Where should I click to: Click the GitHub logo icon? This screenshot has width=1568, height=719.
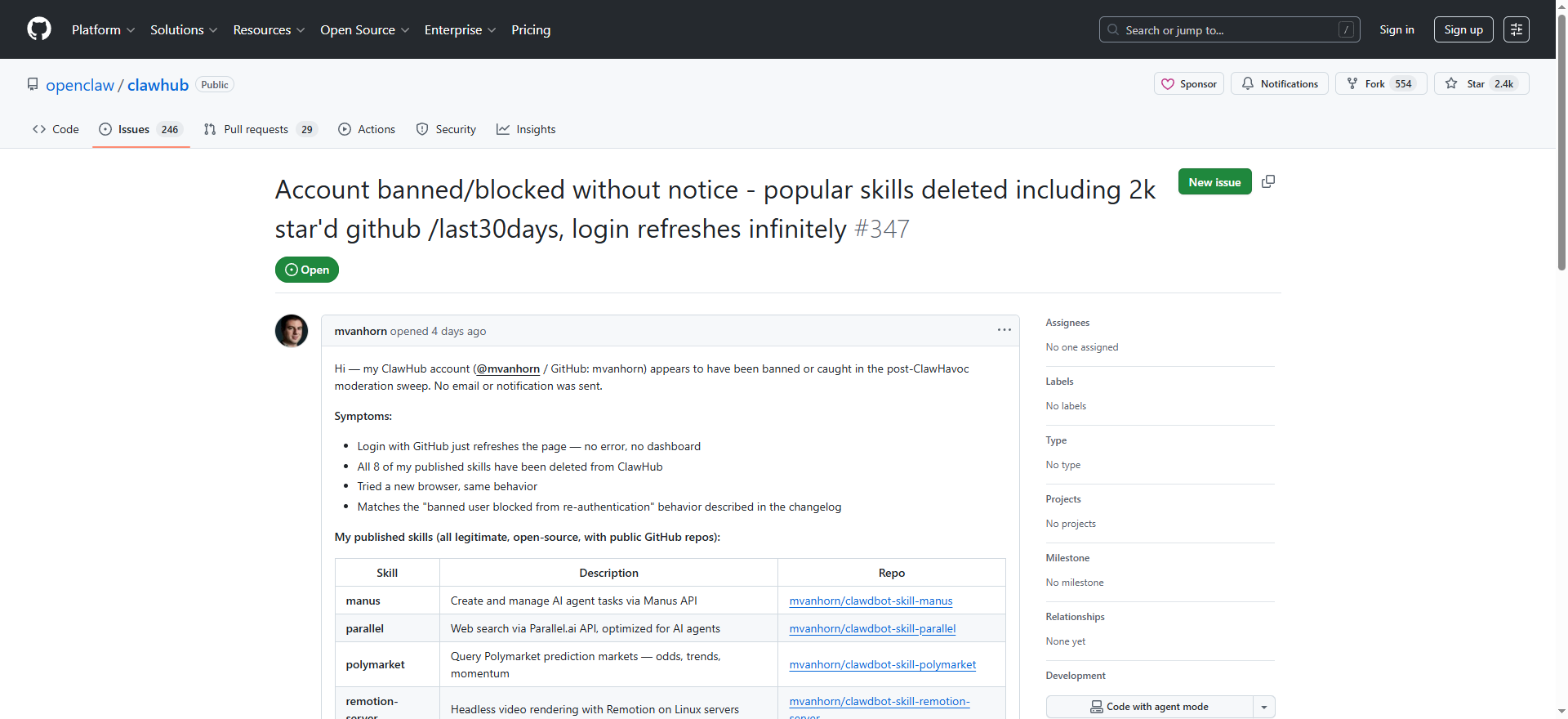tap(39, 29)
